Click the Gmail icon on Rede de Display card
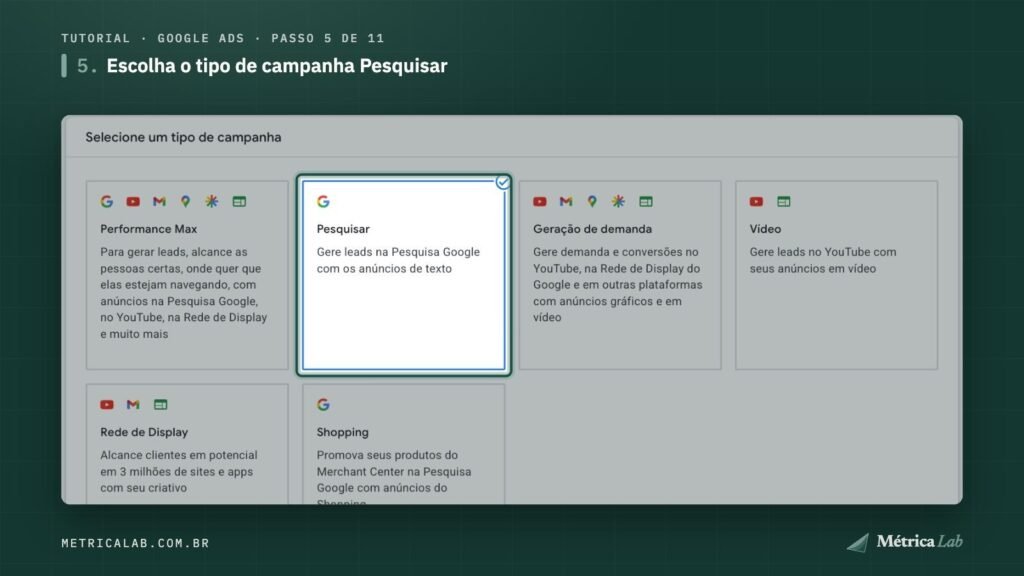1024x576 pixels. pyautogui.click(x=133, y=405)
